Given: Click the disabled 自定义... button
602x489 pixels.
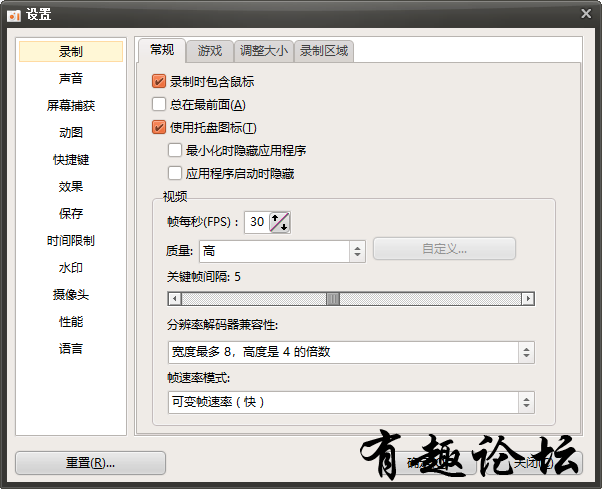Looking at the screenshot, I should (444, 249).
